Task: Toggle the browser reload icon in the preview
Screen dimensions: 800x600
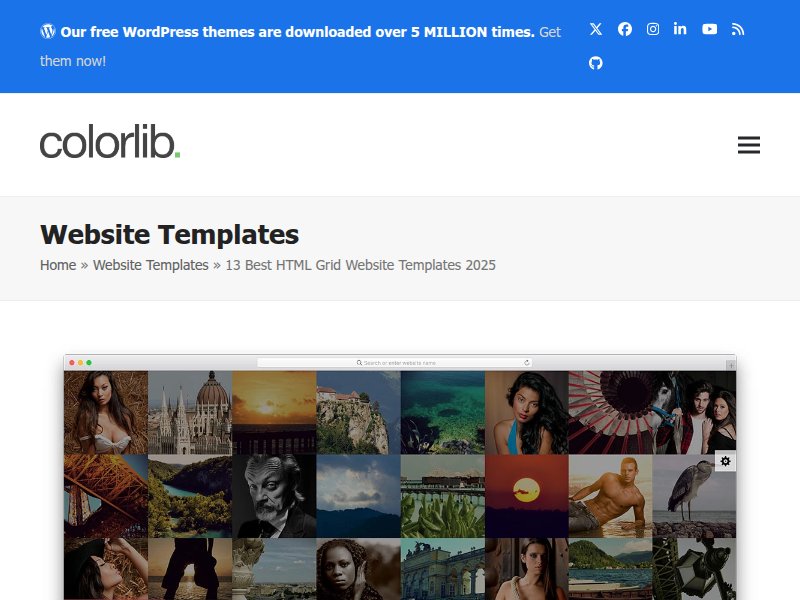Action: [529, 363]
